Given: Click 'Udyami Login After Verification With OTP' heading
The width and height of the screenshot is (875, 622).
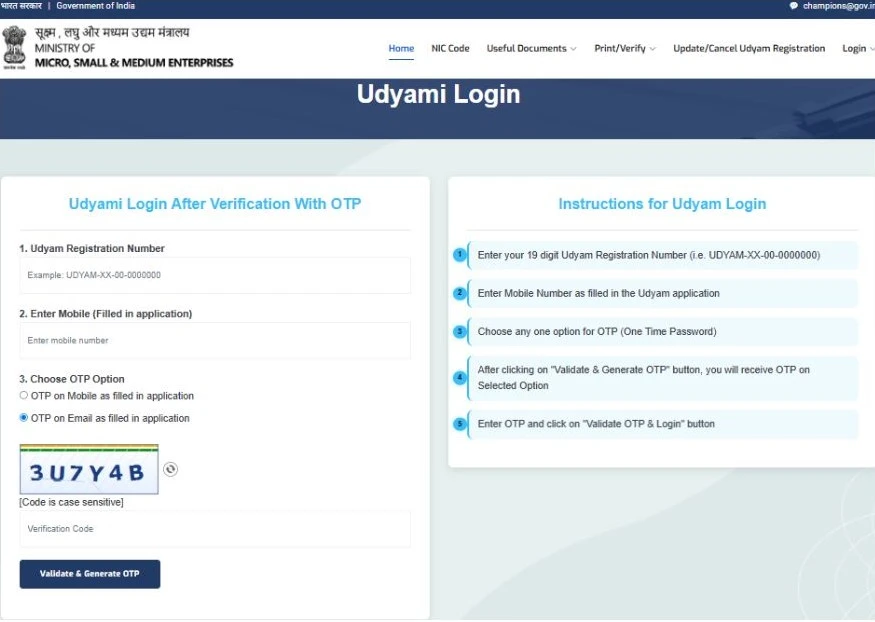Looking at the screenshot, I should tap(215, 204).
